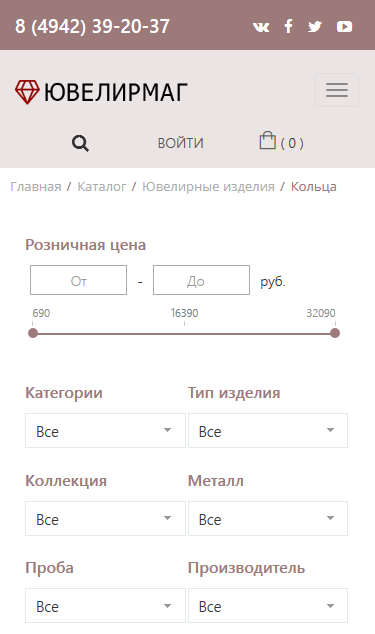This screenshot has width=375, height=634.
Task: Open the shopping bag cart icon
Action: 267,140
